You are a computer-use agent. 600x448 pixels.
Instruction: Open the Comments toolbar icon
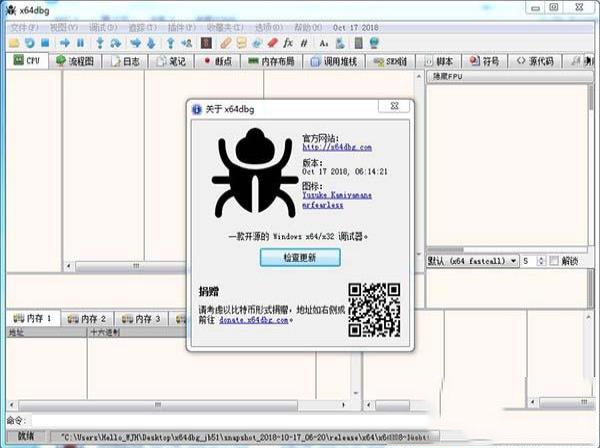(241, 43)
